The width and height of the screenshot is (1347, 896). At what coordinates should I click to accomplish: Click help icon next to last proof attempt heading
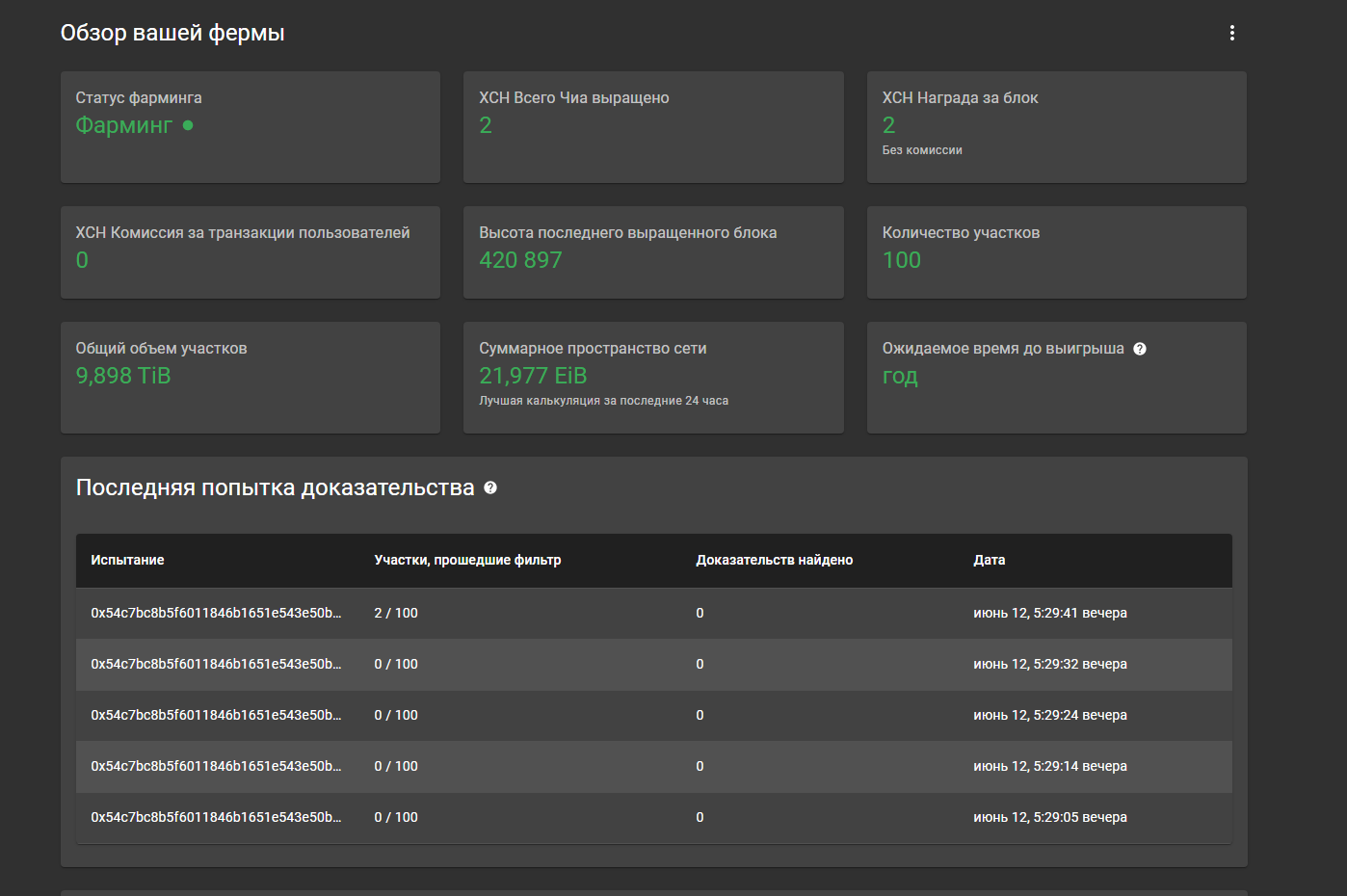[490, 488]
